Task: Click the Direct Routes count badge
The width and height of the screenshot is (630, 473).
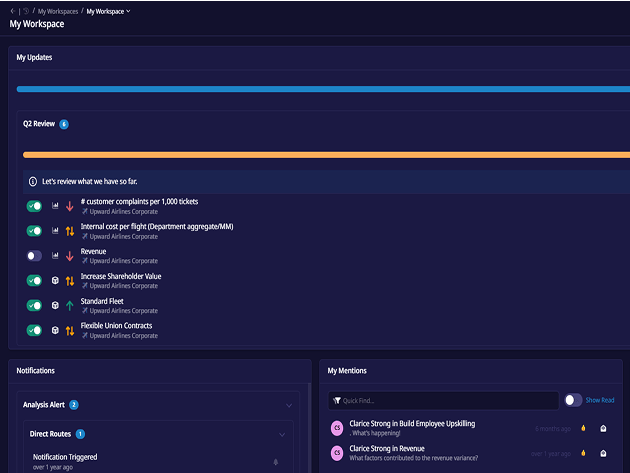Action: tap(80, 434)
